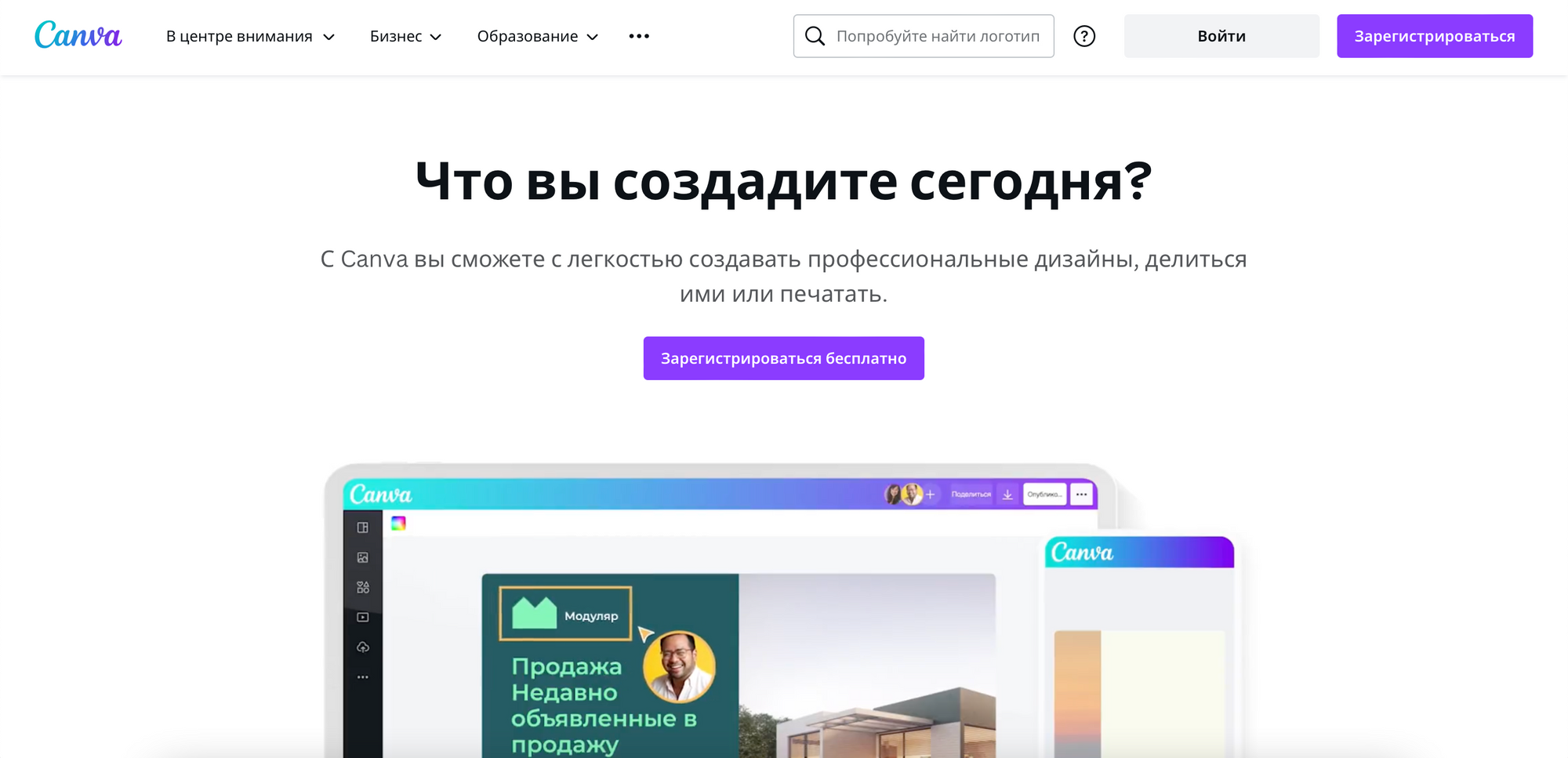Select the video play icon in preview sidebar
This screenshot has width=1568, height=758.
tap(363, 617)
